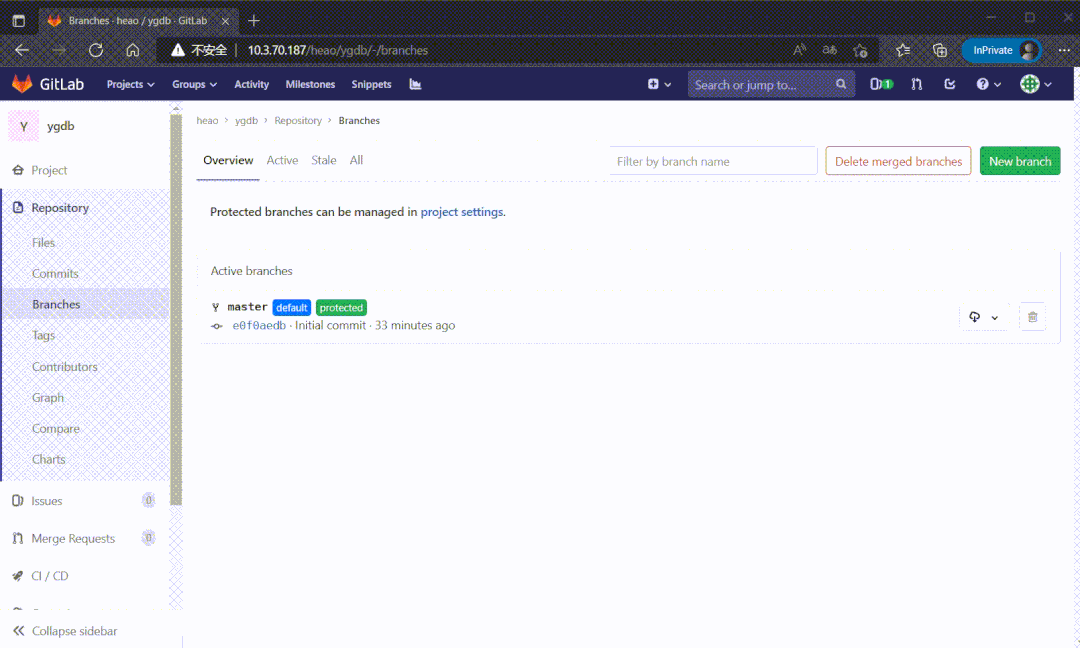Follow the project settings link
Viewport: 1080px width, 648px height.
coord(461,212)
